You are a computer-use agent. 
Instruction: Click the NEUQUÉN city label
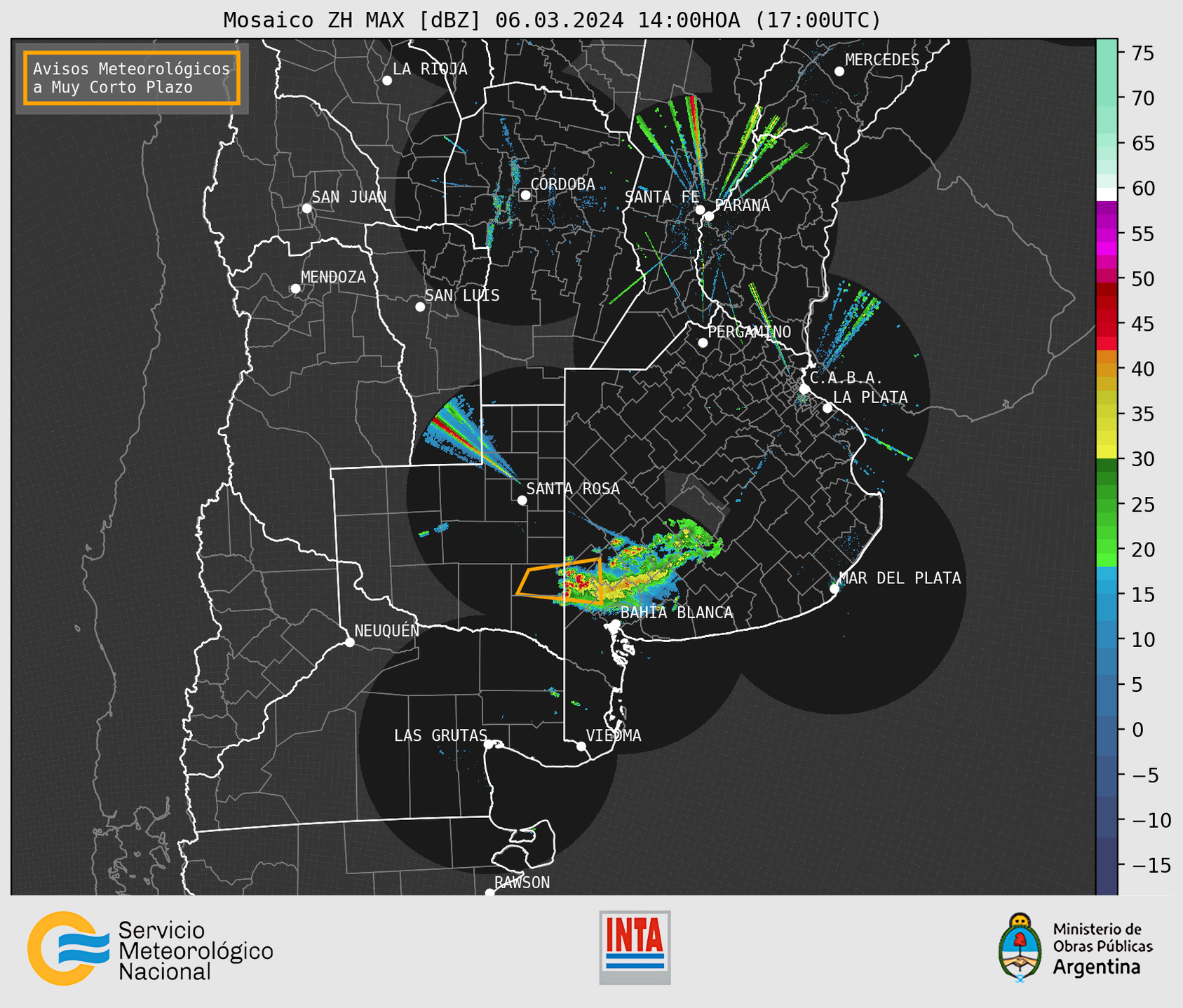coord(387,630)
